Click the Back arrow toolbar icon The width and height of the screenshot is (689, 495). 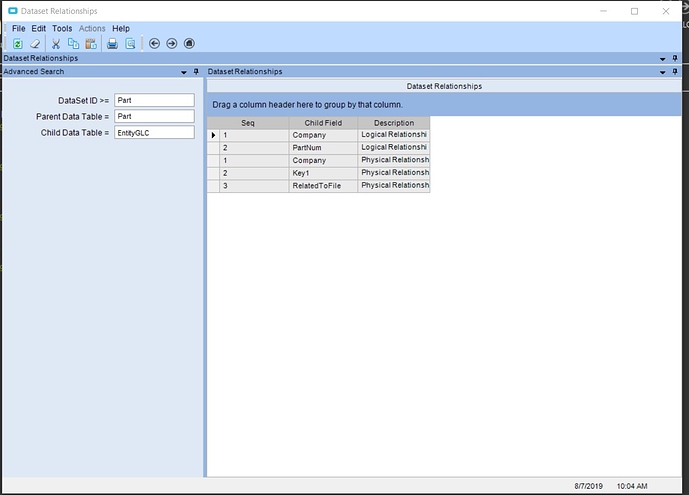pyautogui.click(x=154, y=43)
